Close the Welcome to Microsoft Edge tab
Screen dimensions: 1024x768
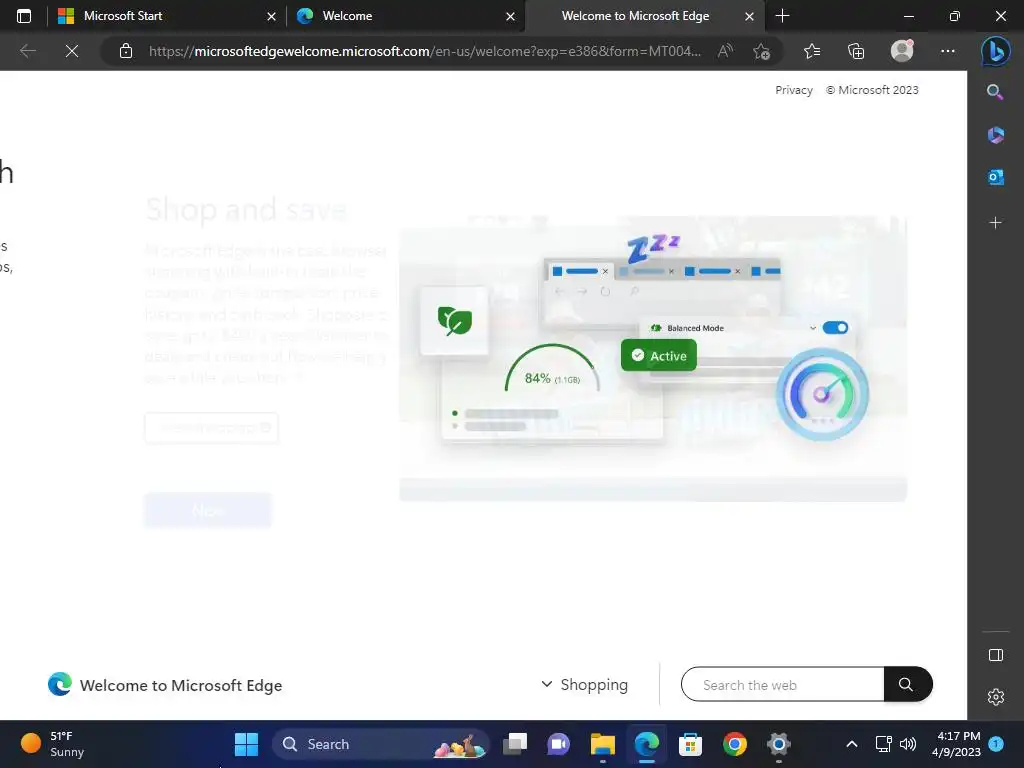(x=749, y=16)
